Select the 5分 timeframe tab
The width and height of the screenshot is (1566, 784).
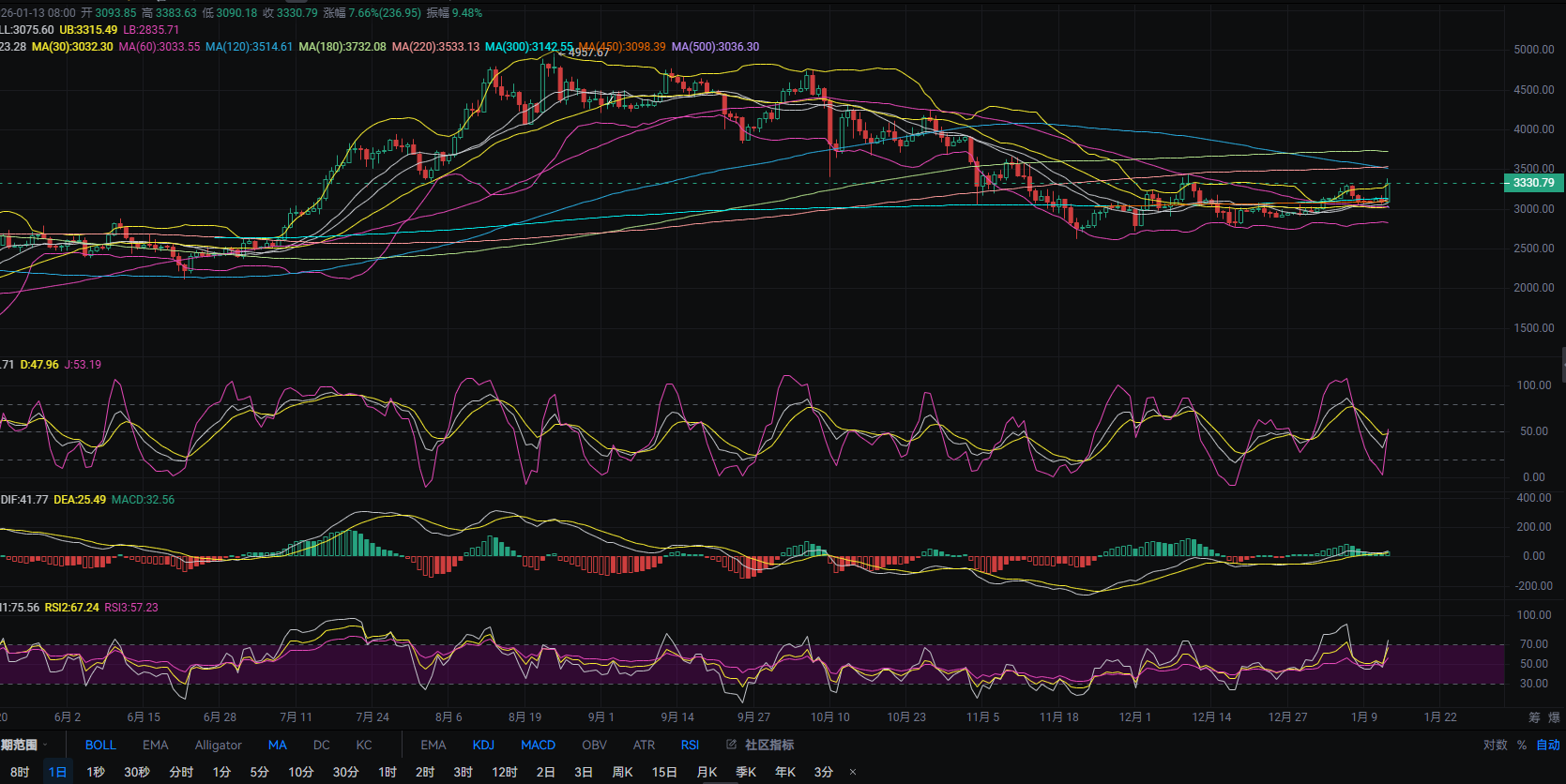tap(259, 772)
